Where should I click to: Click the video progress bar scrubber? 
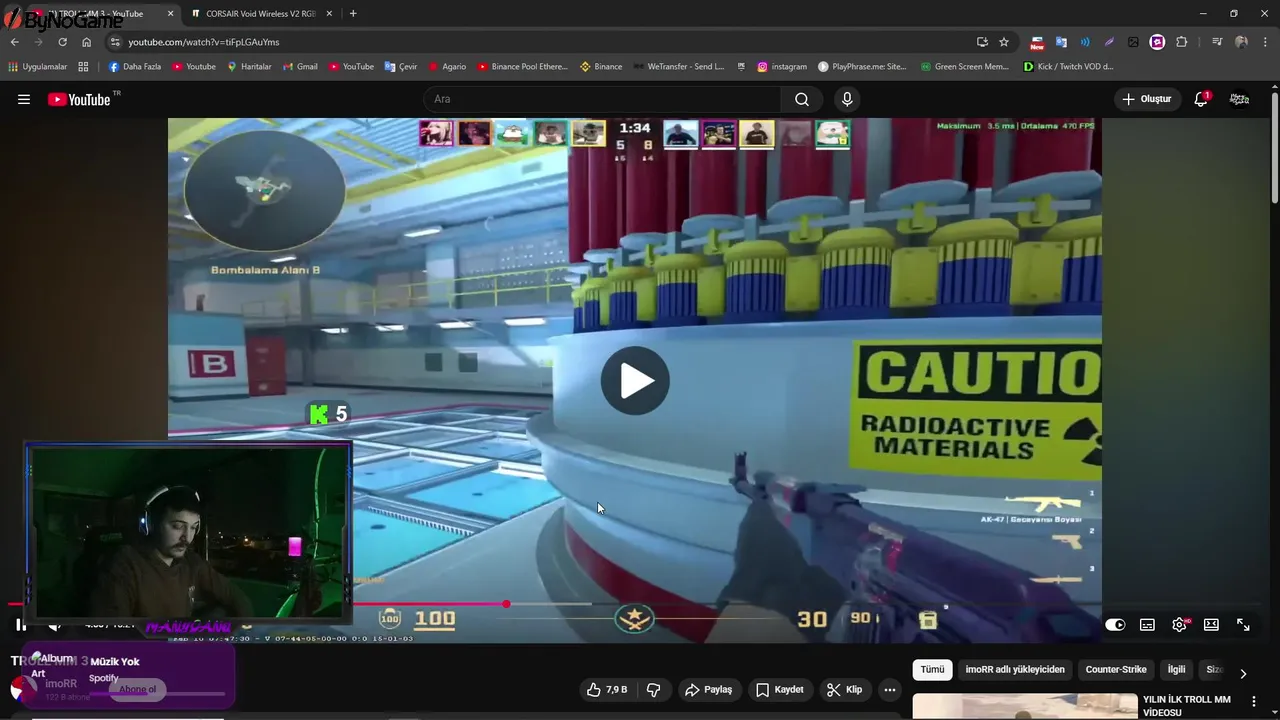[x=506, y=604]
